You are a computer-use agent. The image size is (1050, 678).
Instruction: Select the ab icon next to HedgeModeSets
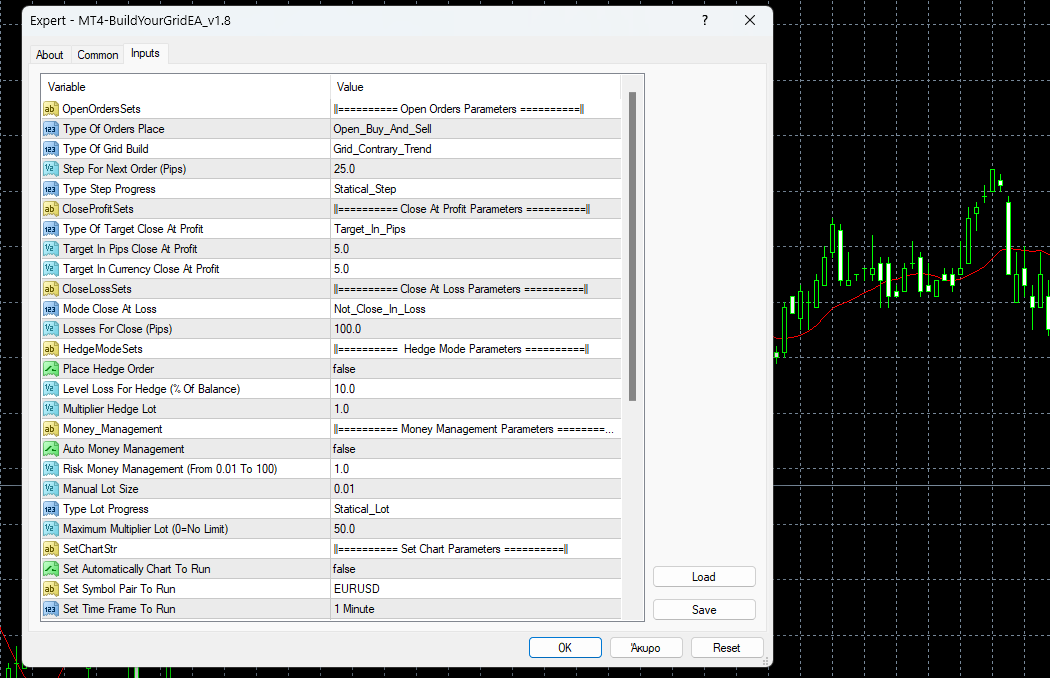[x=50, y=349]
